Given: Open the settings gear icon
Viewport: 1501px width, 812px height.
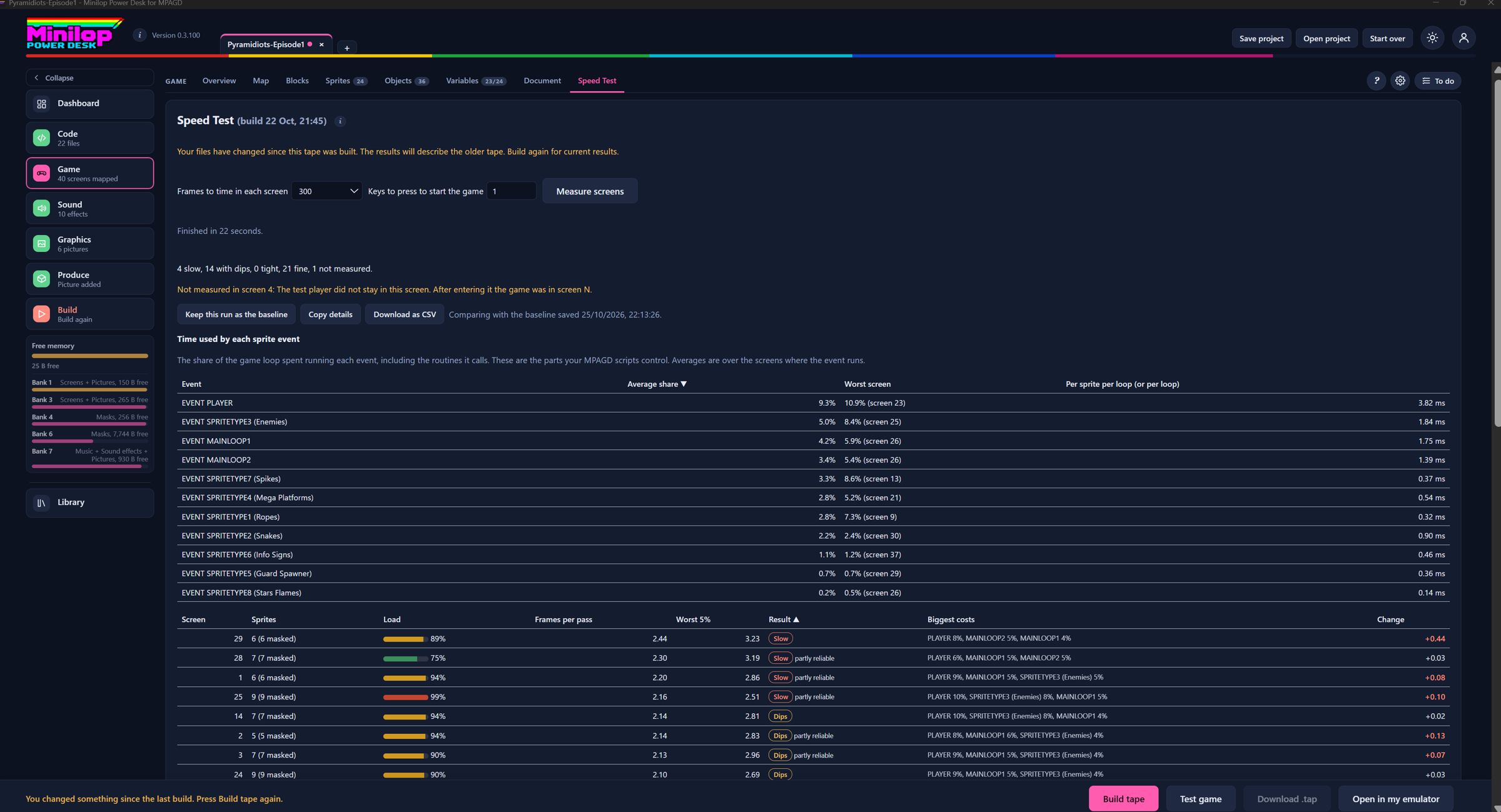Looking at the screenshot, I should tap(1400, 81).
